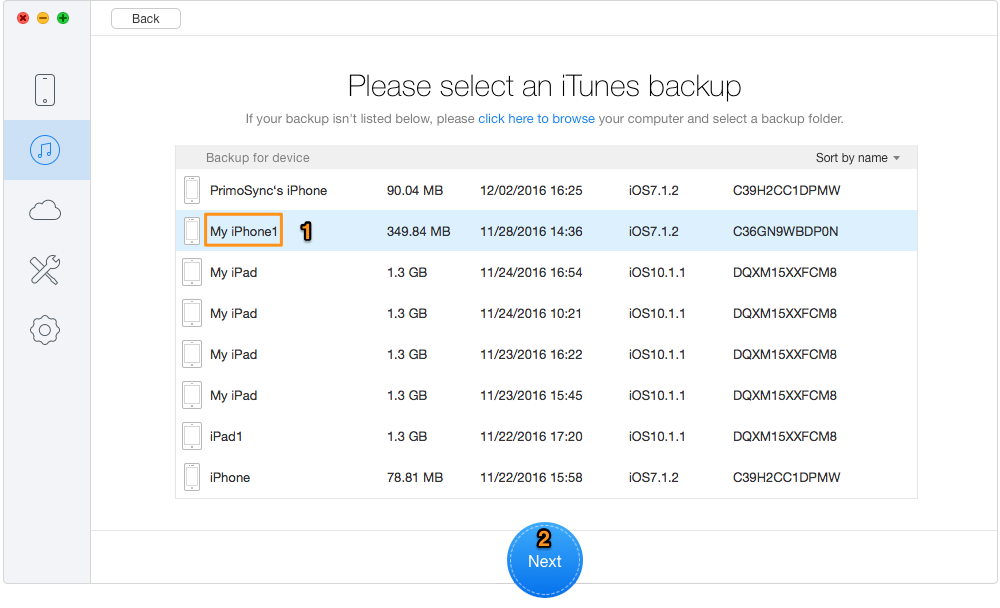Screen dimensions: 1000x608
Task: Click the iPad icon on the 11/23/2016 15:45 row
Action: [x=192, y=395]
